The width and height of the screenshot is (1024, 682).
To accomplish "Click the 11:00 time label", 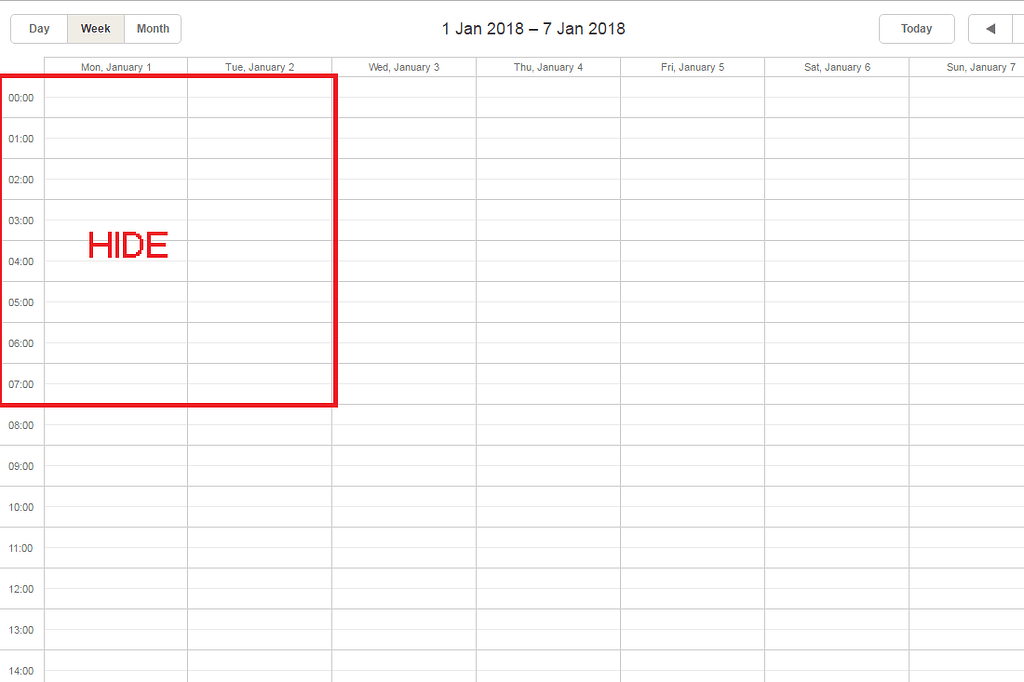I will click(x=21, y=548).
